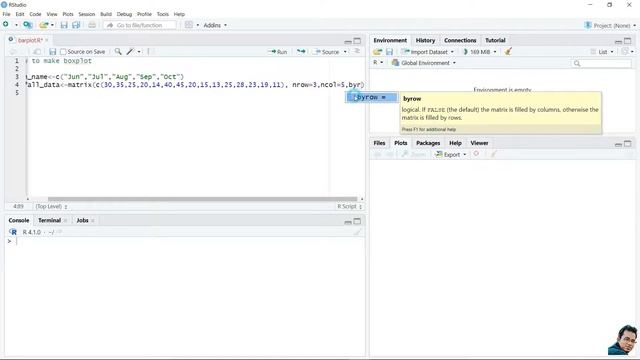Click Show in new window icon
Image resolution: width=640 pixels, height=360 pixels.
click(37, 52)
